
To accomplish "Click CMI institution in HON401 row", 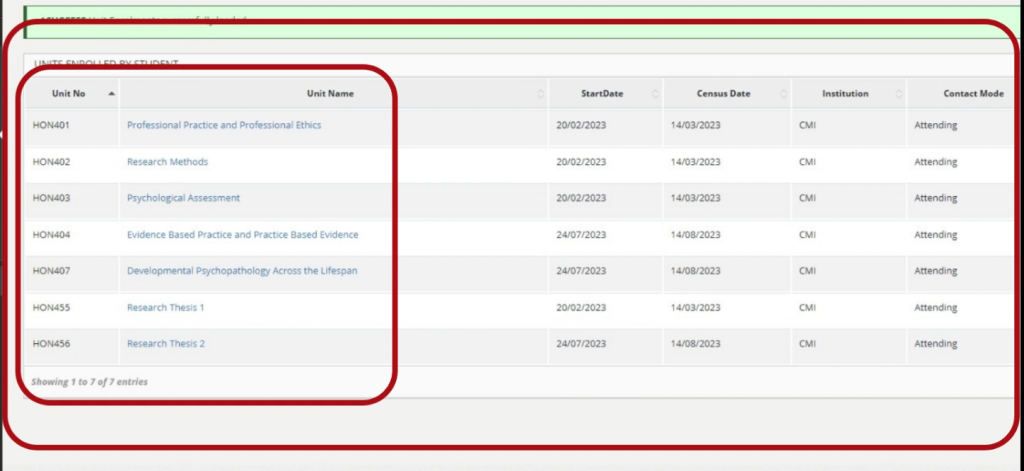I will click(x=807, y=125).
